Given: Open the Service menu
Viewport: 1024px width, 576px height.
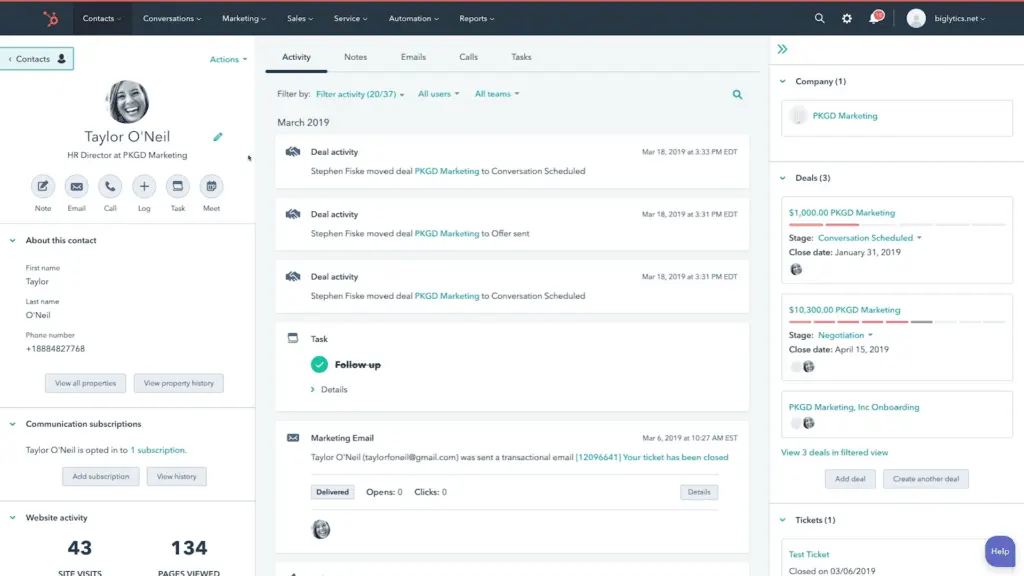Looking at the screenshot, I should click(350, 18).
